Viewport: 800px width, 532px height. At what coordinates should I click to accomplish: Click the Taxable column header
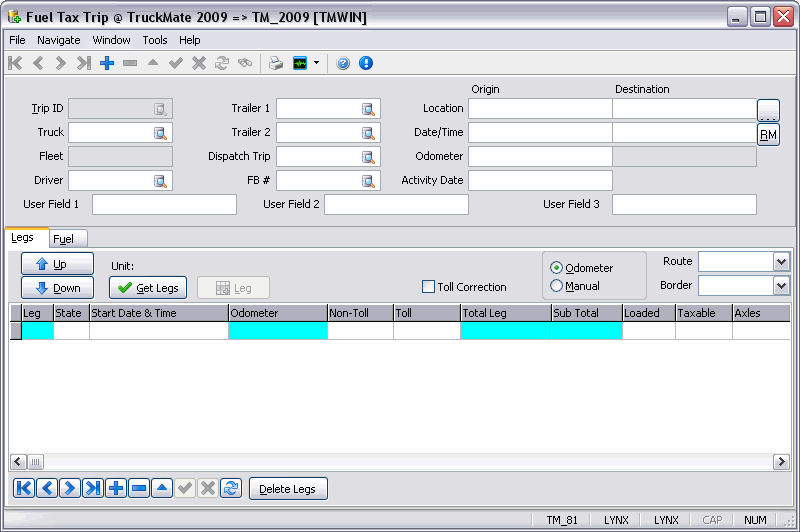704,313
